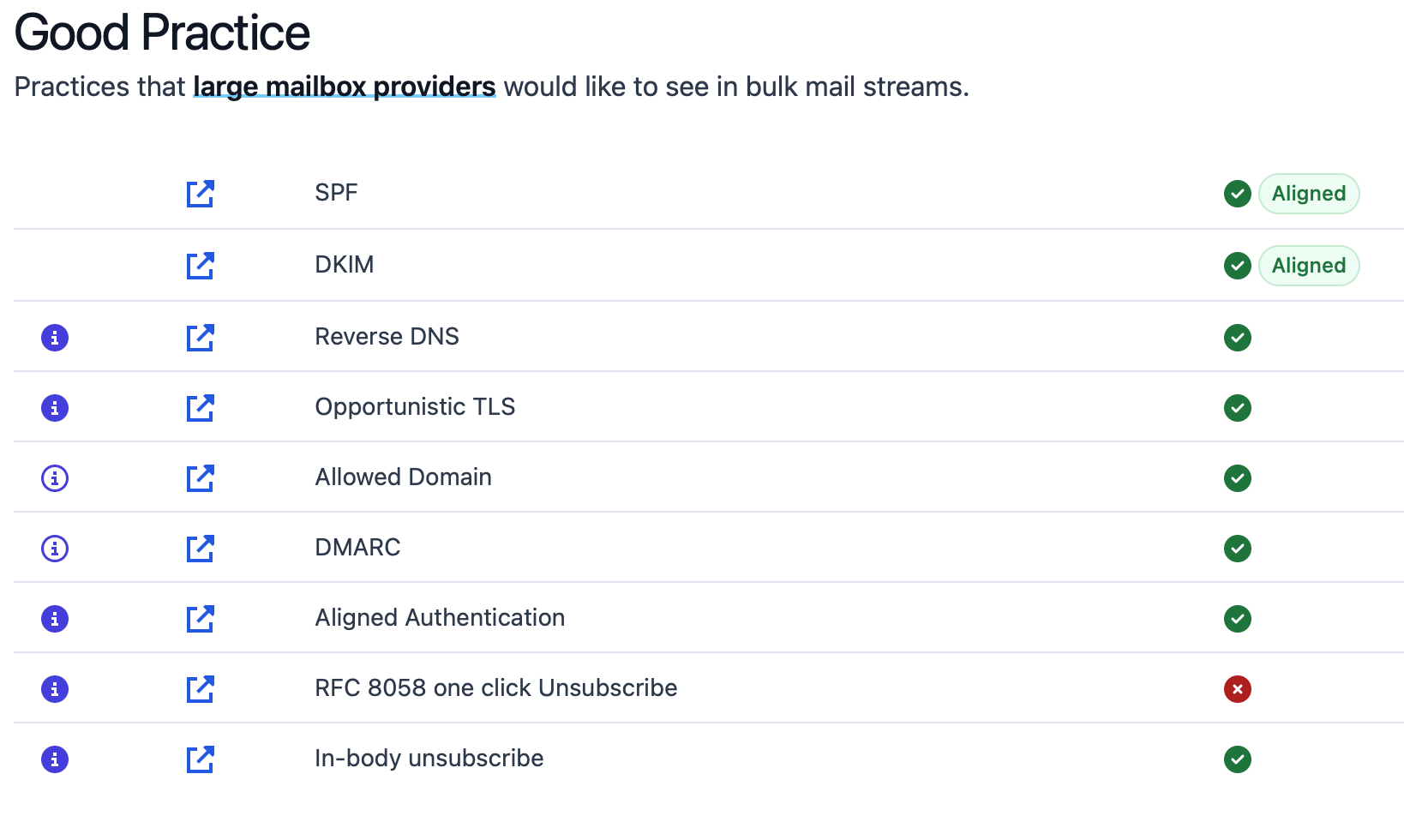This screenshot has height=840, width=1404.
Task: Open the DKIM external link icon
Action: [200, 266]
